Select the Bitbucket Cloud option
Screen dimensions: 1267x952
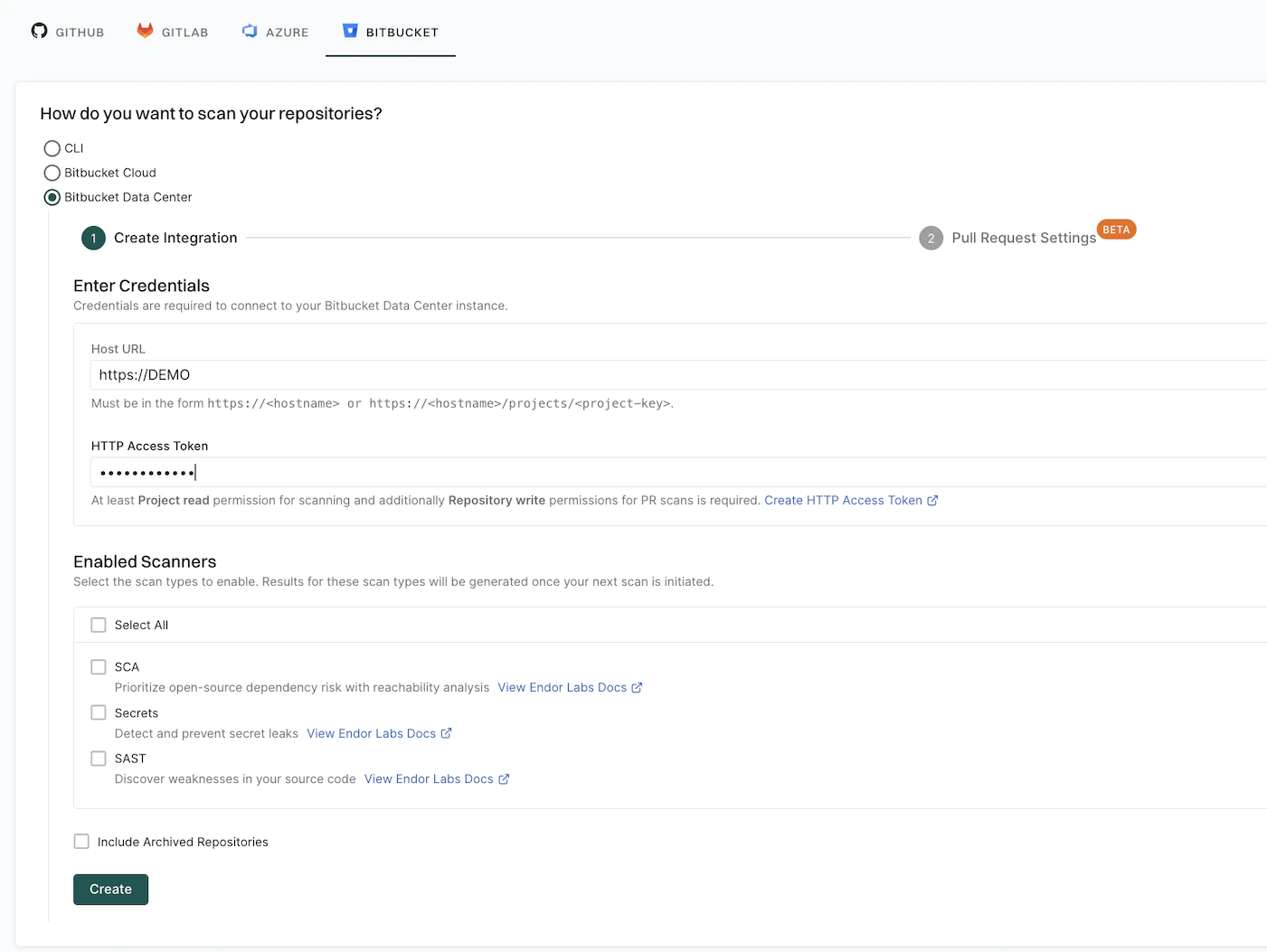tap(52, 173)
